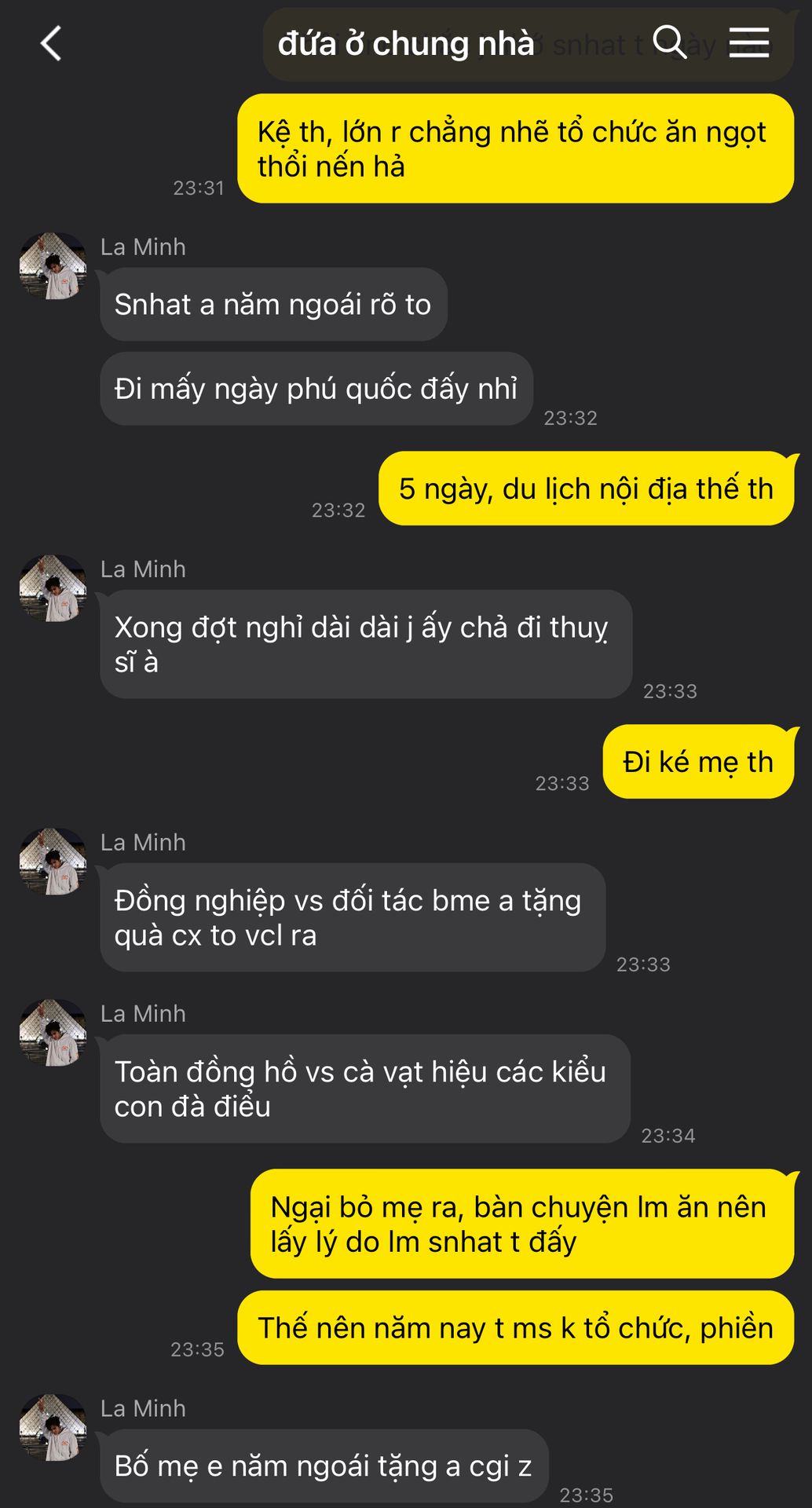Tap the message "Đồng nghiệp vs đối tác bme"
Screen dimensions: 812x1508
[353, 917]
